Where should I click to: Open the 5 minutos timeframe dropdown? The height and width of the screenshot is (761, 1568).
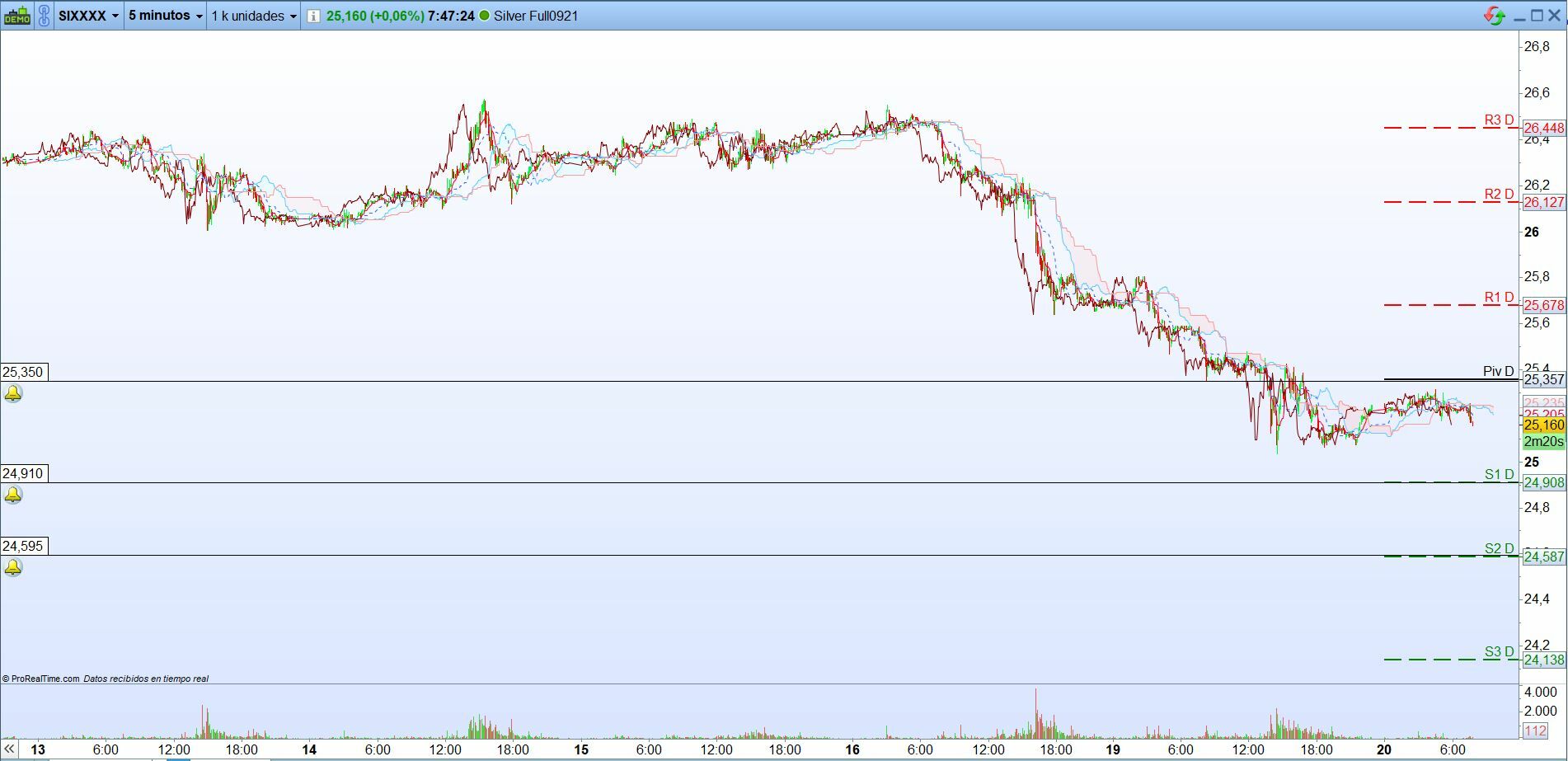click(x=166, y=16)
